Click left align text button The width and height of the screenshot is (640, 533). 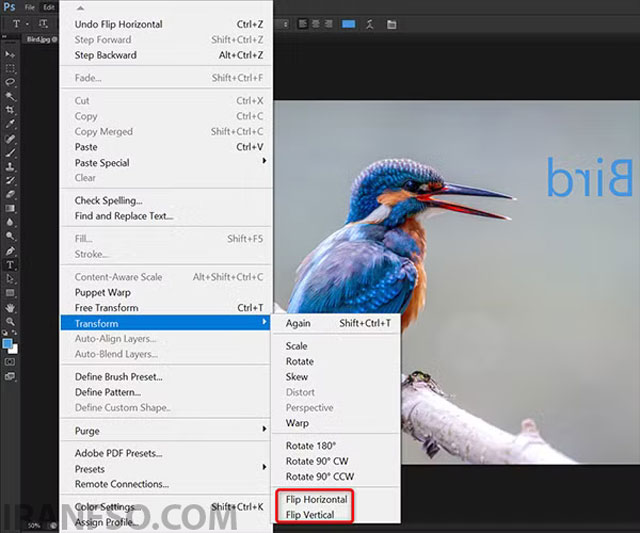click(x=302, y=24)
